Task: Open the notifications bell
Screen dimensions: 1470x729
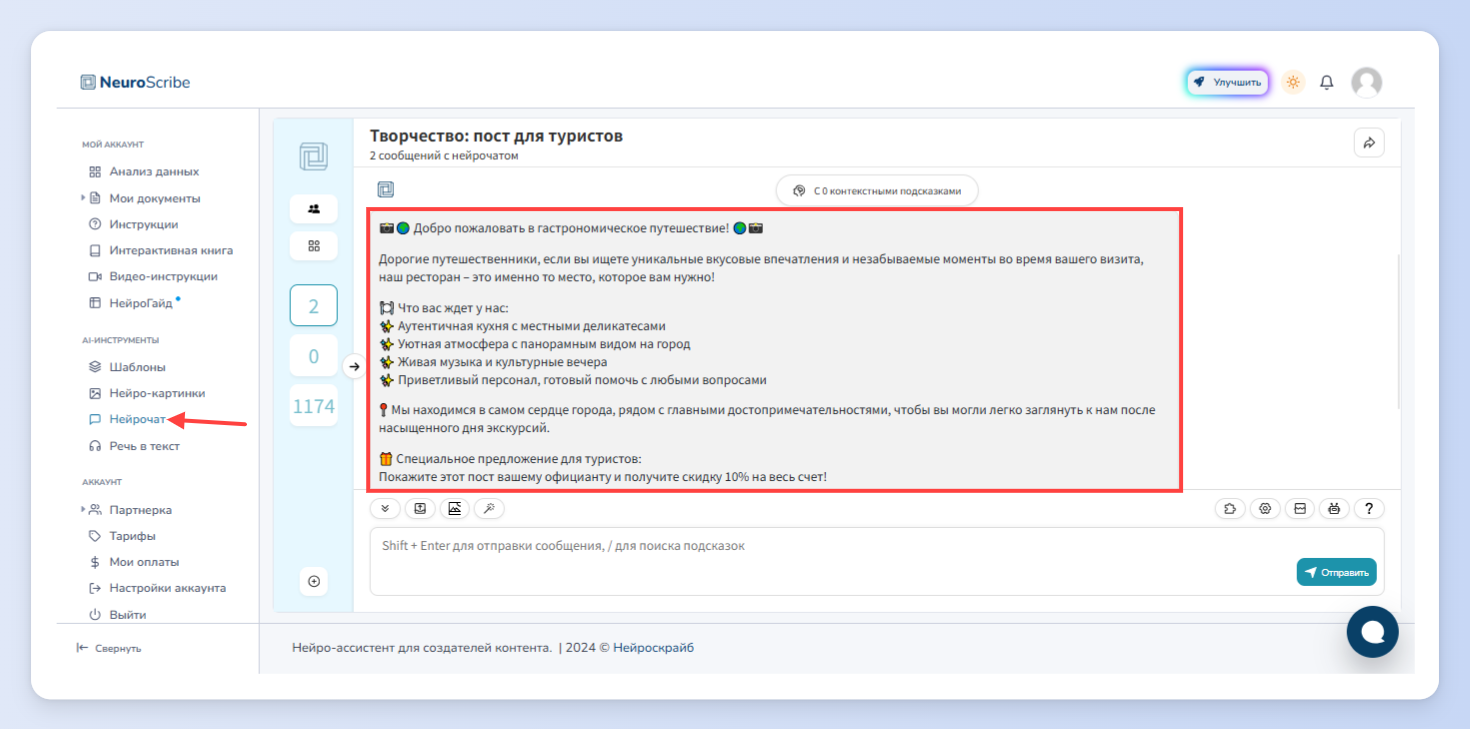Action: pyautogui.click(x=1327, y=82)
